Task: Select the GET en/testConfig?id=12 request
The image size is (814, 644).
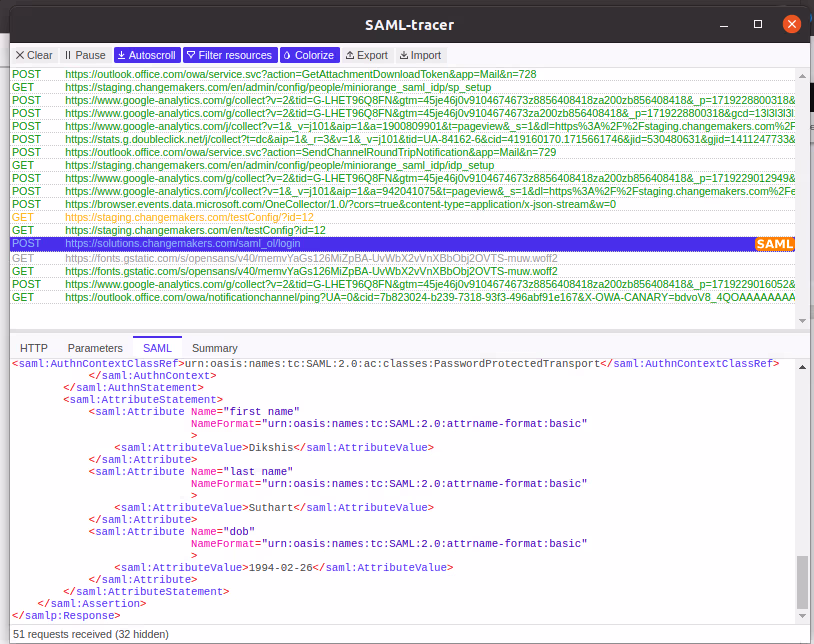Action: [402, 230]
